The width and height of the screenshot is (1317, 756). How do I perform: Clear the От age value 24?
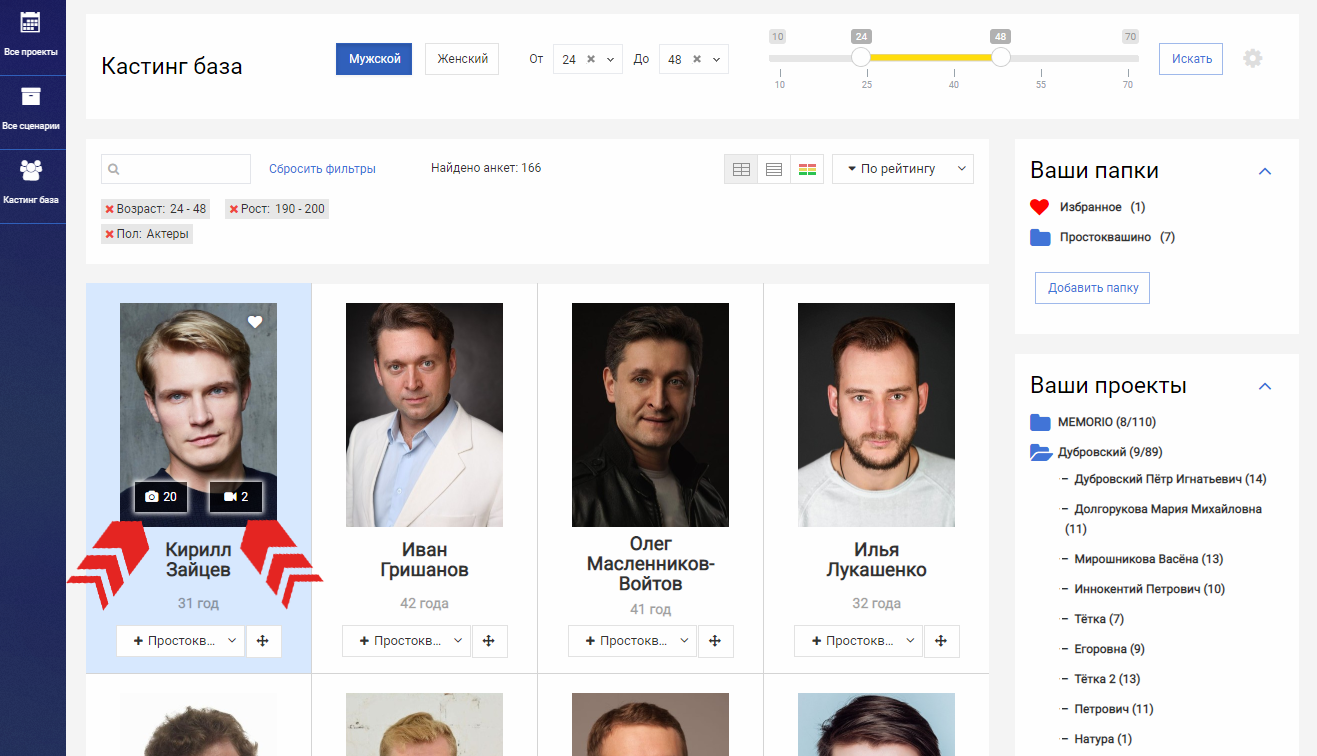pos(590,59)
